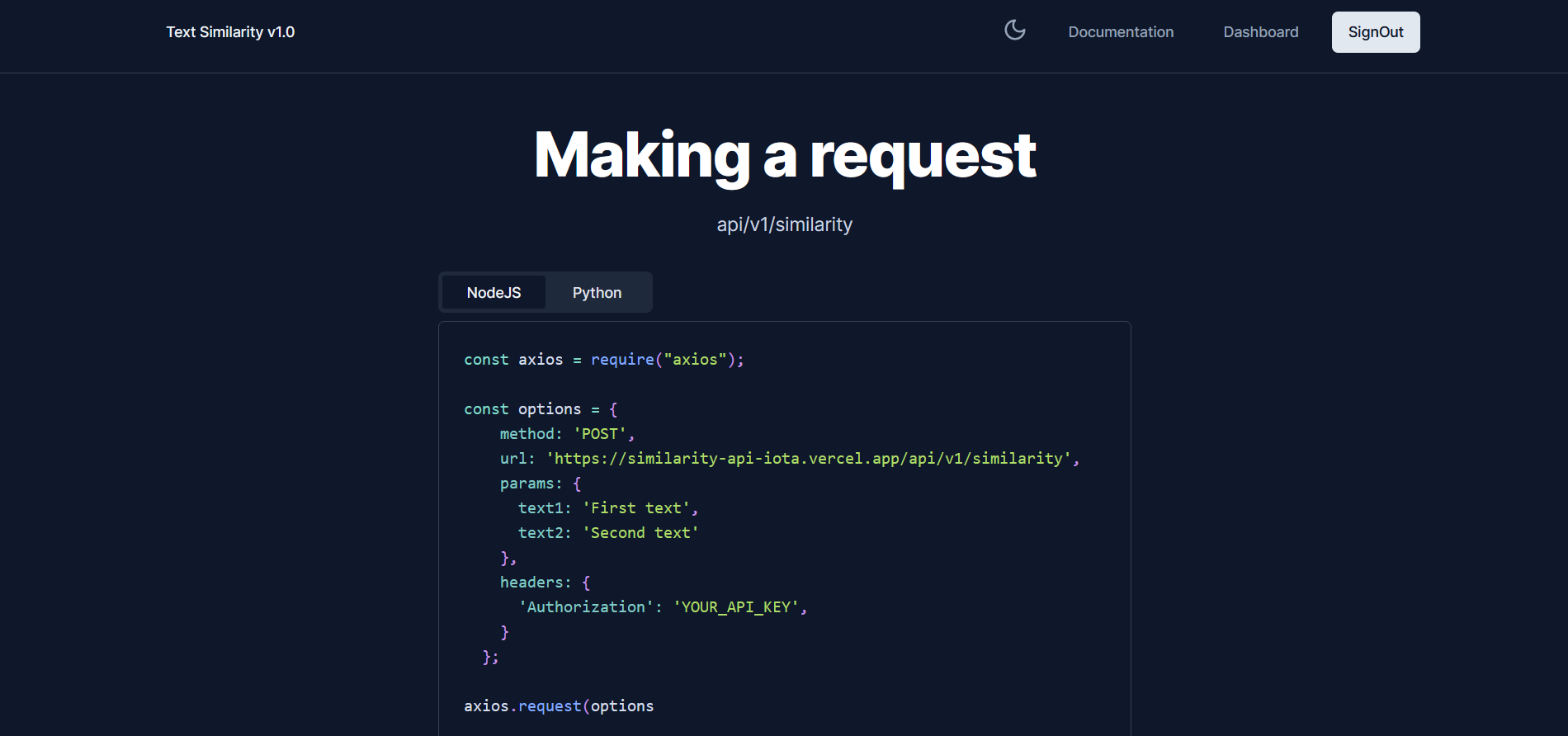
Task: Click the api/v1/similarity subtitle text
Action: click(x=785, y=224)
